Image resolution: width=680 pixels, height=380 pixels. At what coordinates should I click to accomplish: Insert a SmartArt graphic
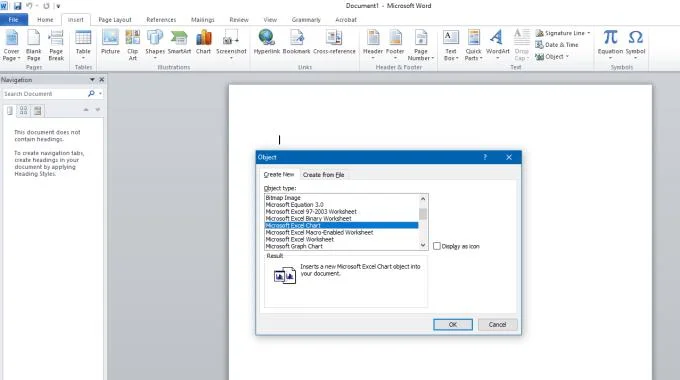(179, 43)
